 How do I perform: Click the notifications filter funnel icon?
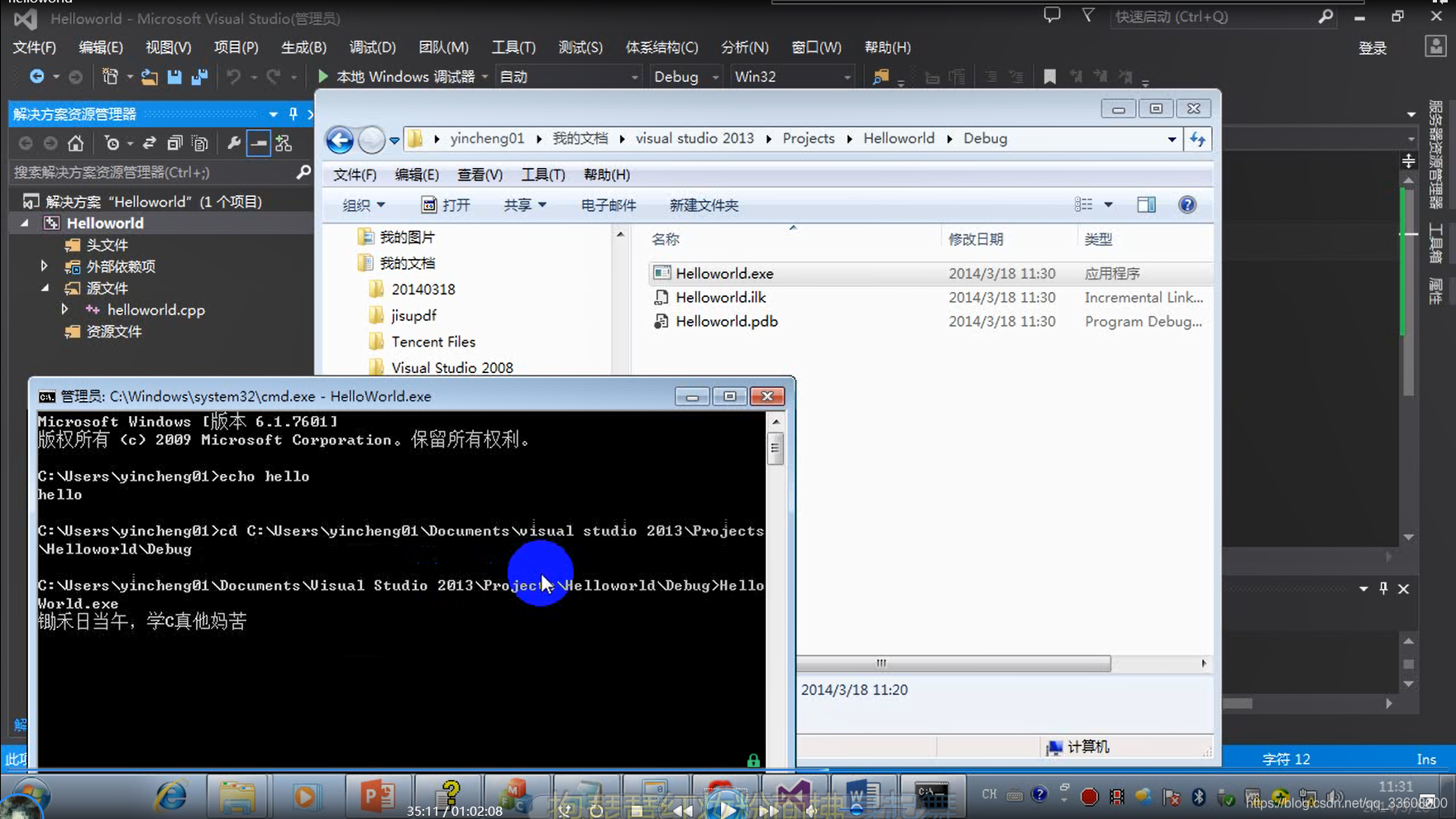pos(1089,16)
